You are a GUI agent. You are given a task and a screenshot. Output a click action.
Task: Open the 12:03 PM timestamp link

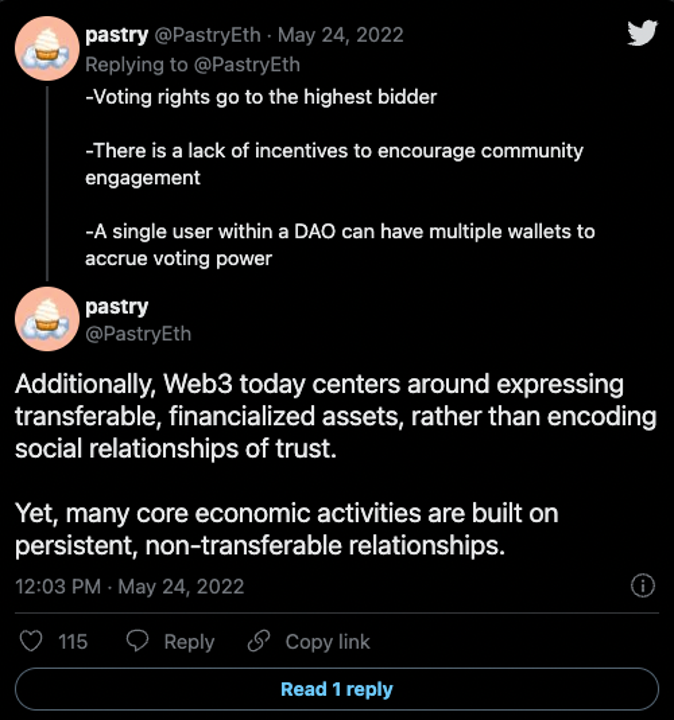129,586
